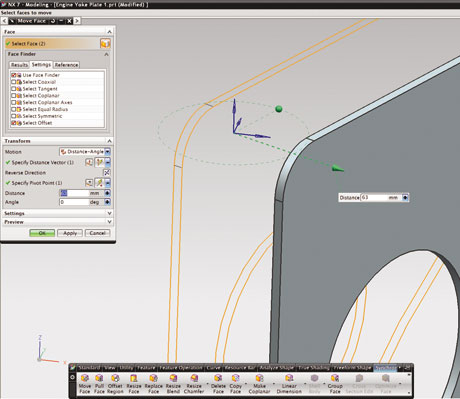Collapse the Face Finder group
This screenshot has height=399, width=460.
[106, 54]
